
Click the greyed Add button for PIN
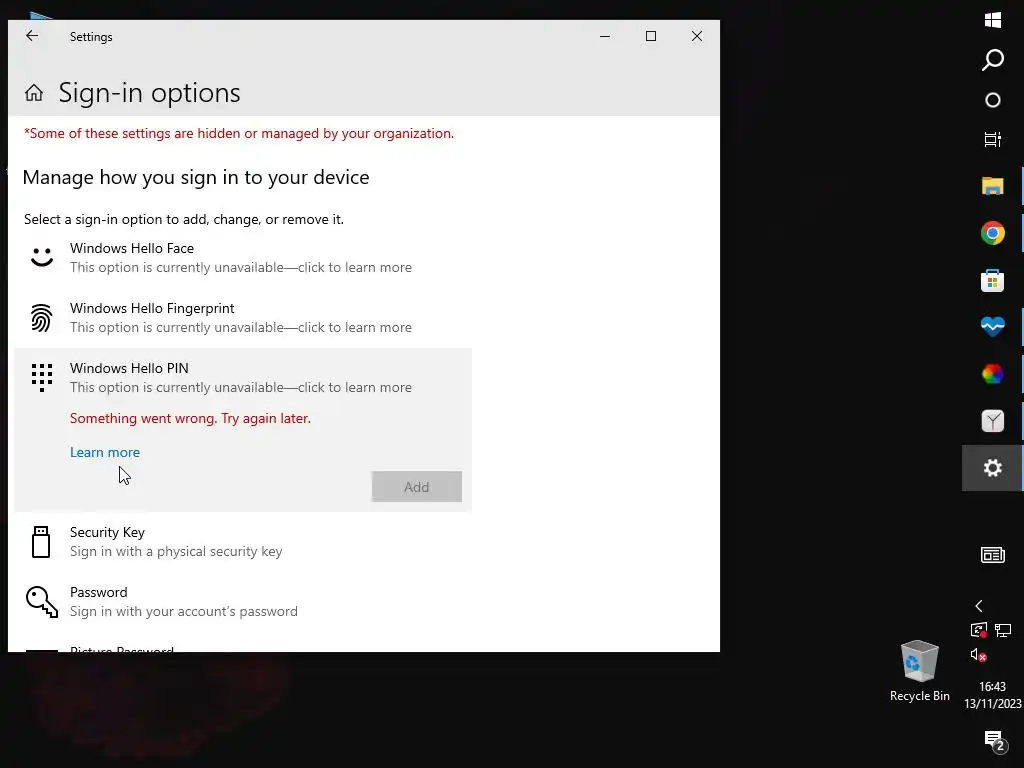(x=417, y=487)
